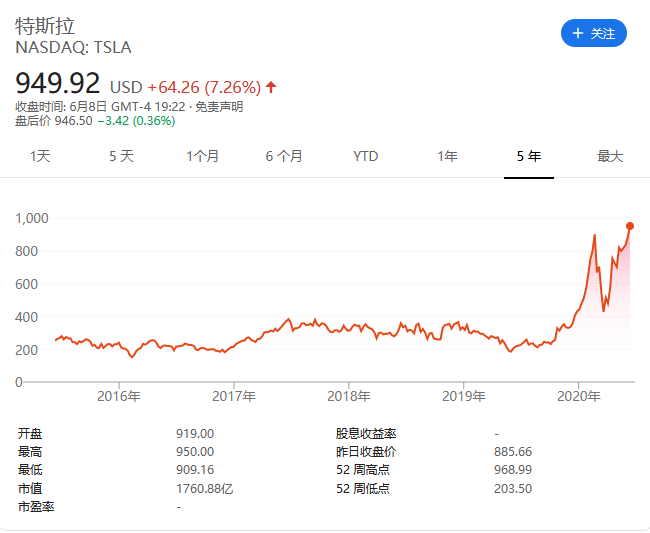Show the 6 个月 chart range
Viewport: 650px width, 533px height.
[284, 156]
